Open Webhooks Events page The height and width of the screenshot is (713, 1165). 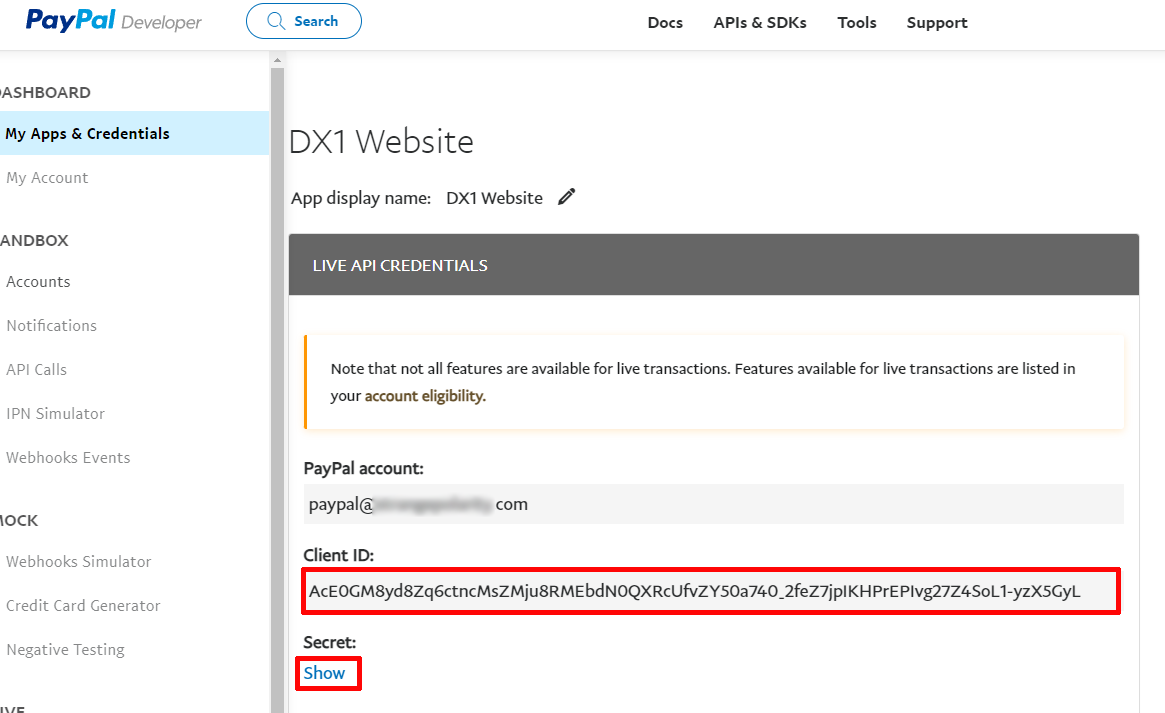click(x=68, y=458)
